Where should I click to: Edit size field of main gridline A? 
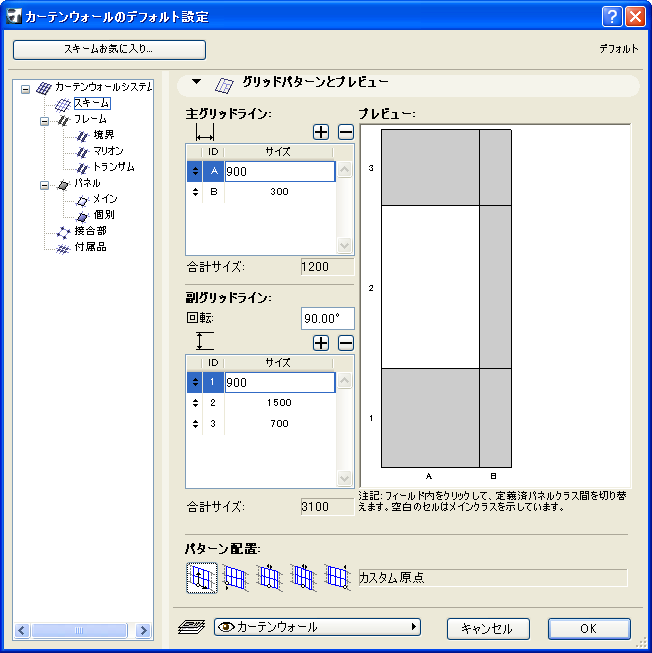coord(280,172)
